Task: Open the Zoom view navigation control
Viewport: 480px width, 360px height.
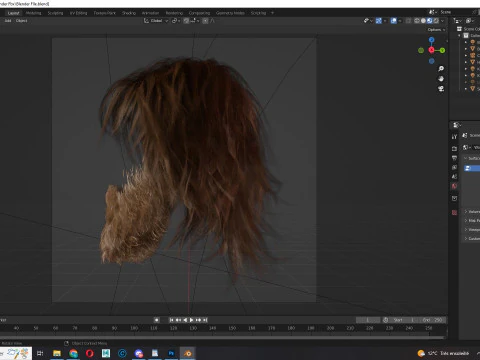Action: [441, 69]
